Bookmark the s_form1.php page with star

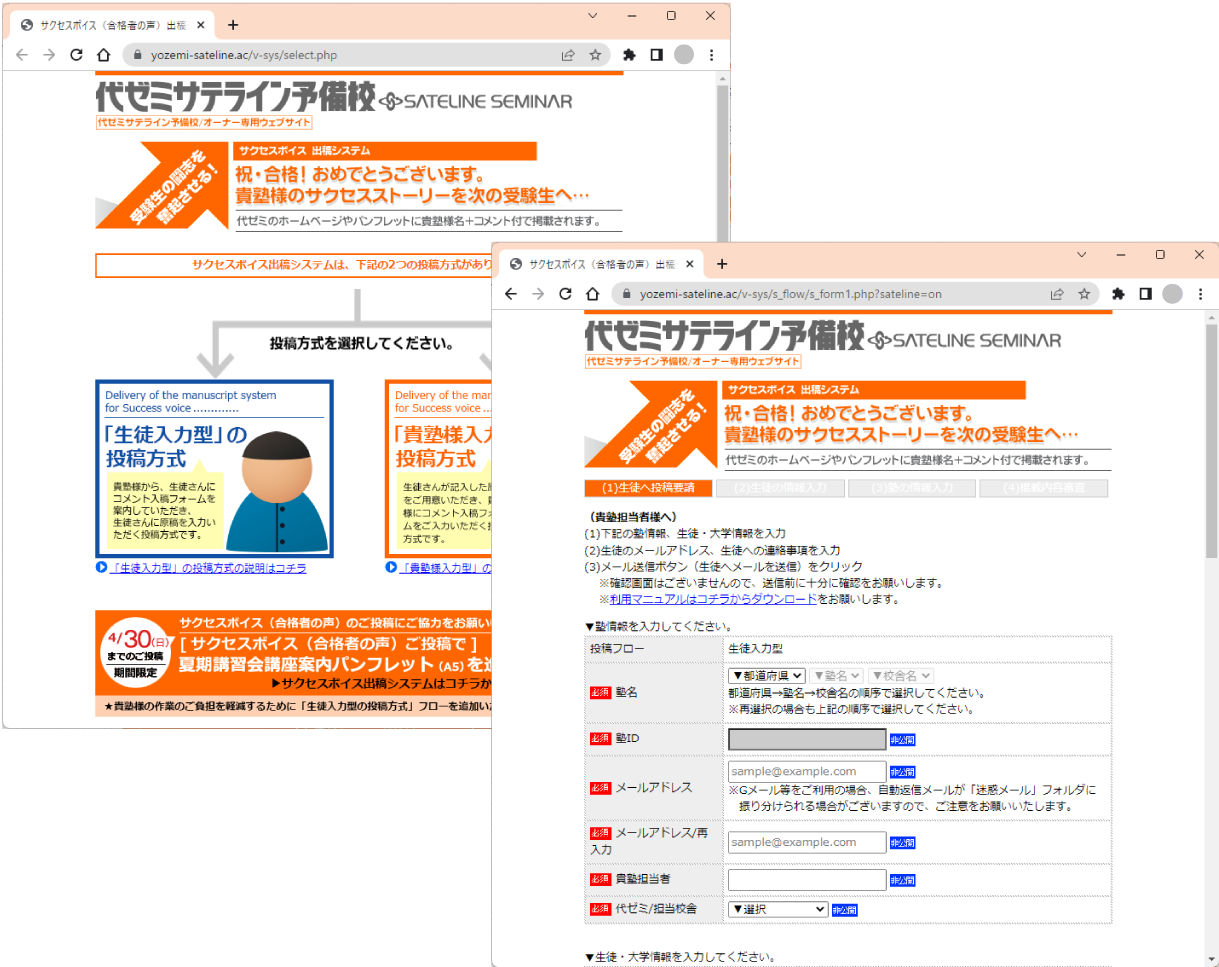click(x=1084, y=294)
